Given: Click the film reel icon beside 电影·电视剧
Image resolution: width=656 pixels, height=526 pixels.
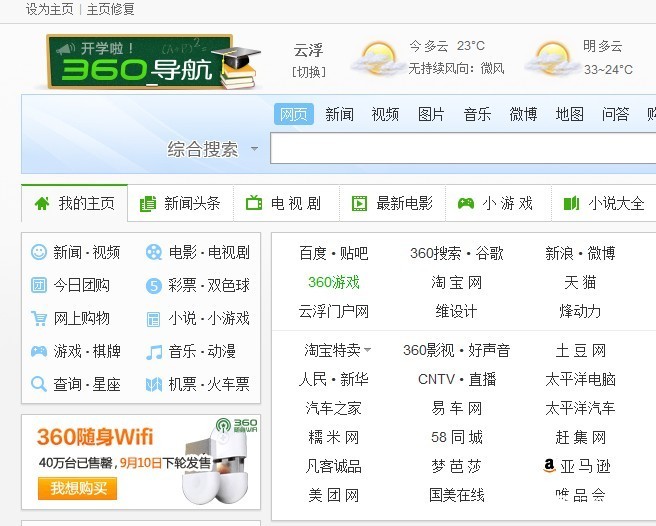Looking at the screenshot, I should (154, 252).
